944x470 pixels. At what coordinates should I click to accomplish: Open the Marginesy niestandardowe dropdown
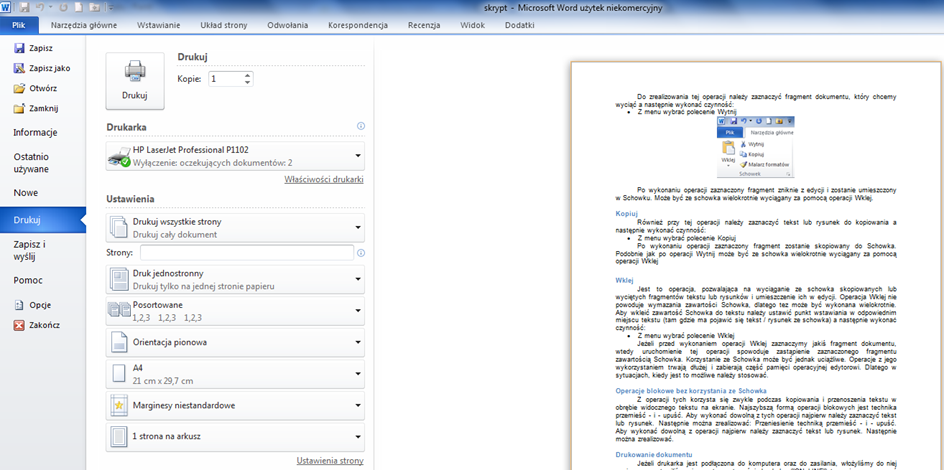(x=235, y=406)
